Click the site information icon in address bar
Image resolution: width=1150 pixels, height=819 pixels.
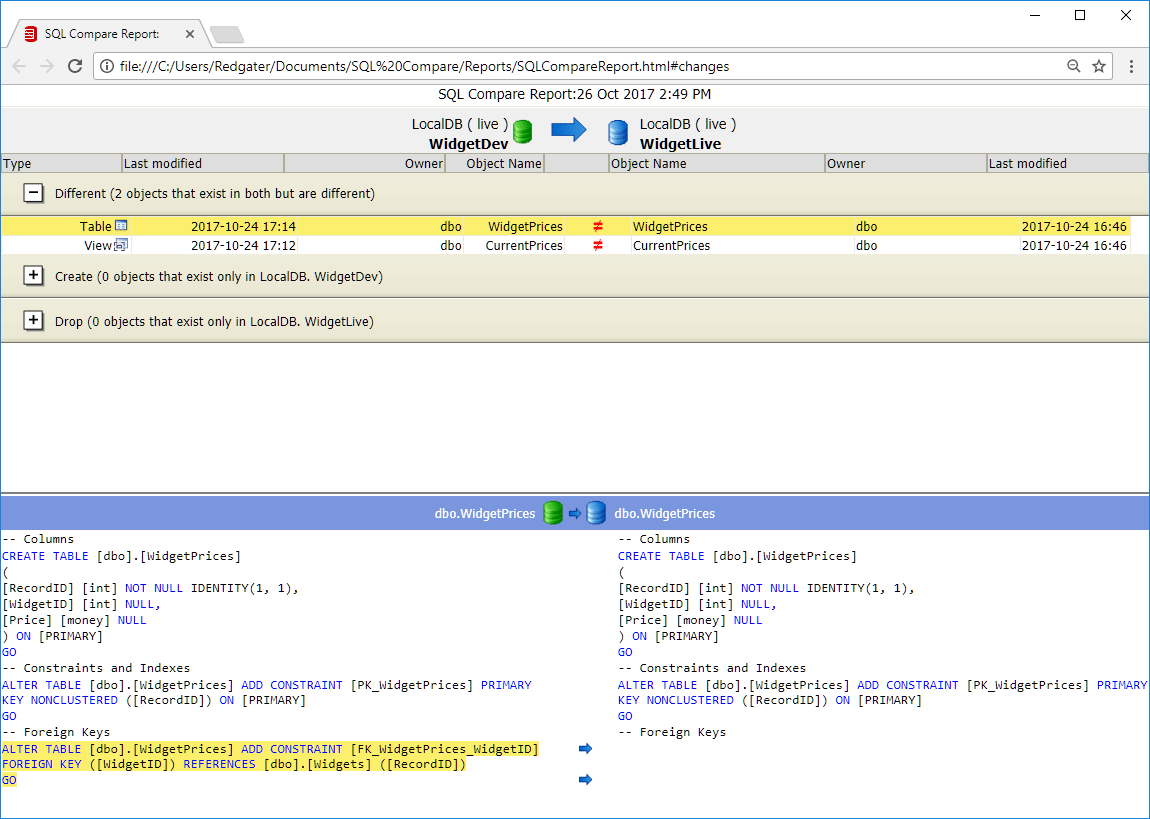click(x=107, y=66)
